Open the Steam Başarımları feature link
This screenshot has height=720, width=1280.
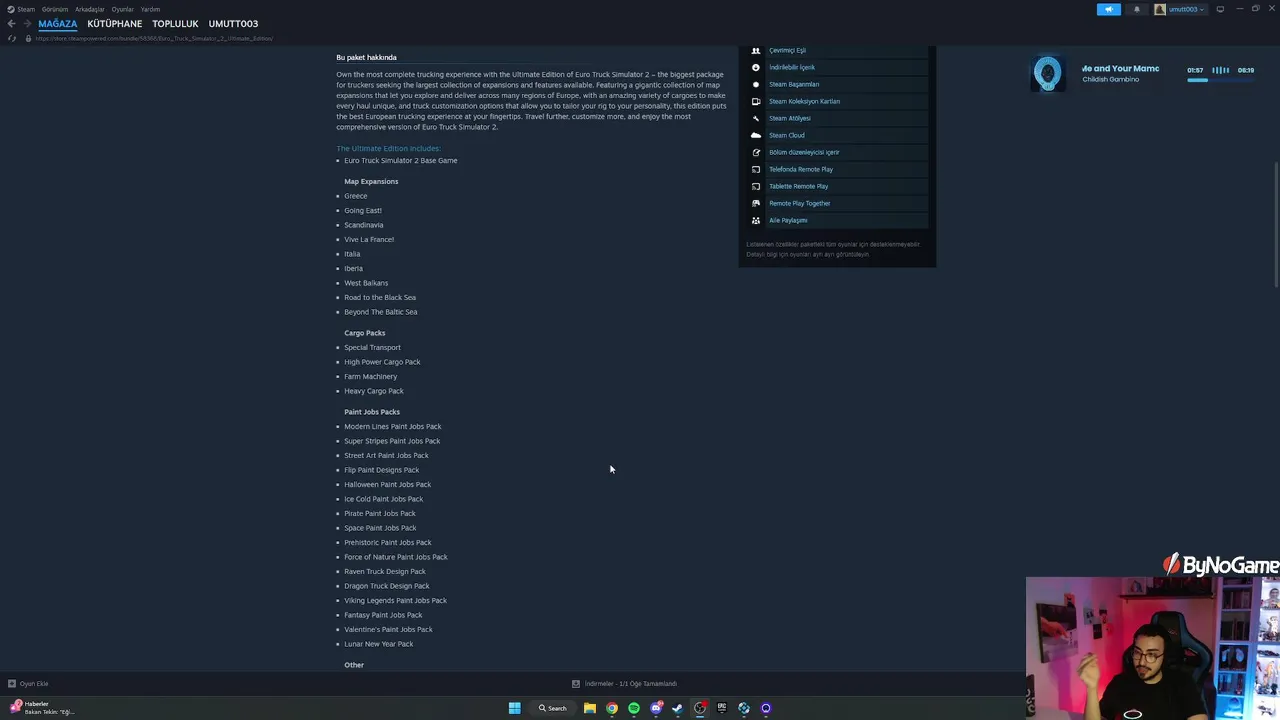click(x=794, y=84)
